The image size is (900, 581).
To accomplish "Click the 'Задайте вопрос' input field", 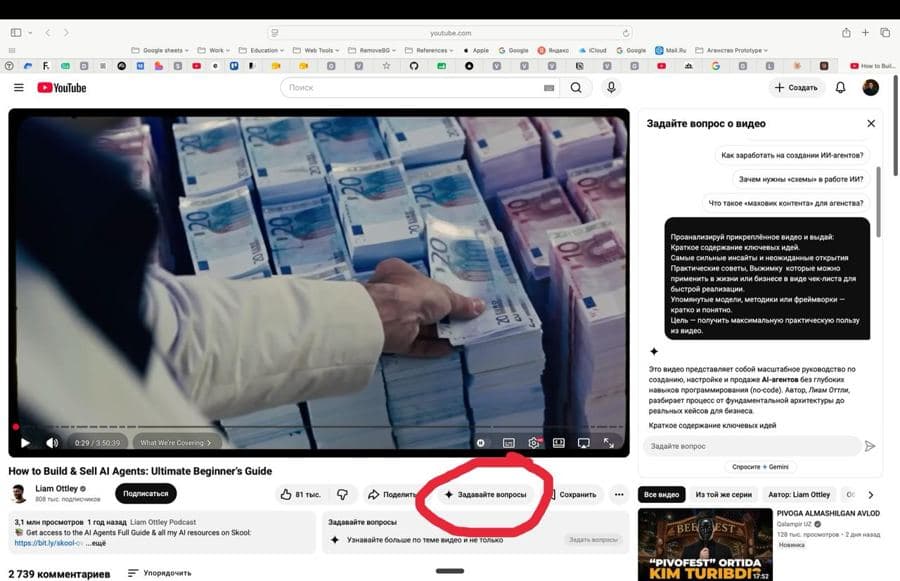I will click(x=752, y=446).
